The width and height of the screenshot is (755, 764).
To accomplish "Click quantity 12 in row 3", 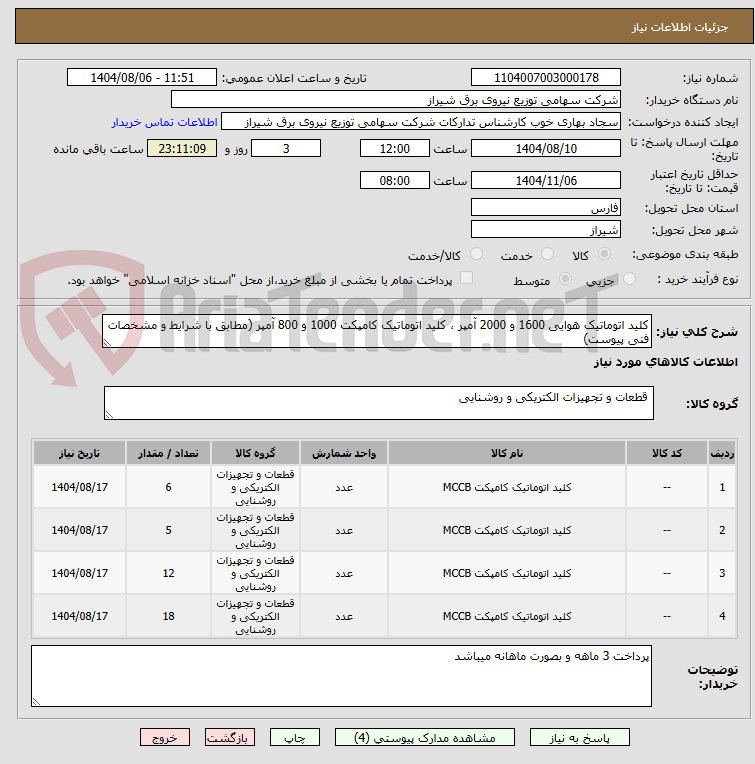I will pyautogui.click(x=168, y=573).
